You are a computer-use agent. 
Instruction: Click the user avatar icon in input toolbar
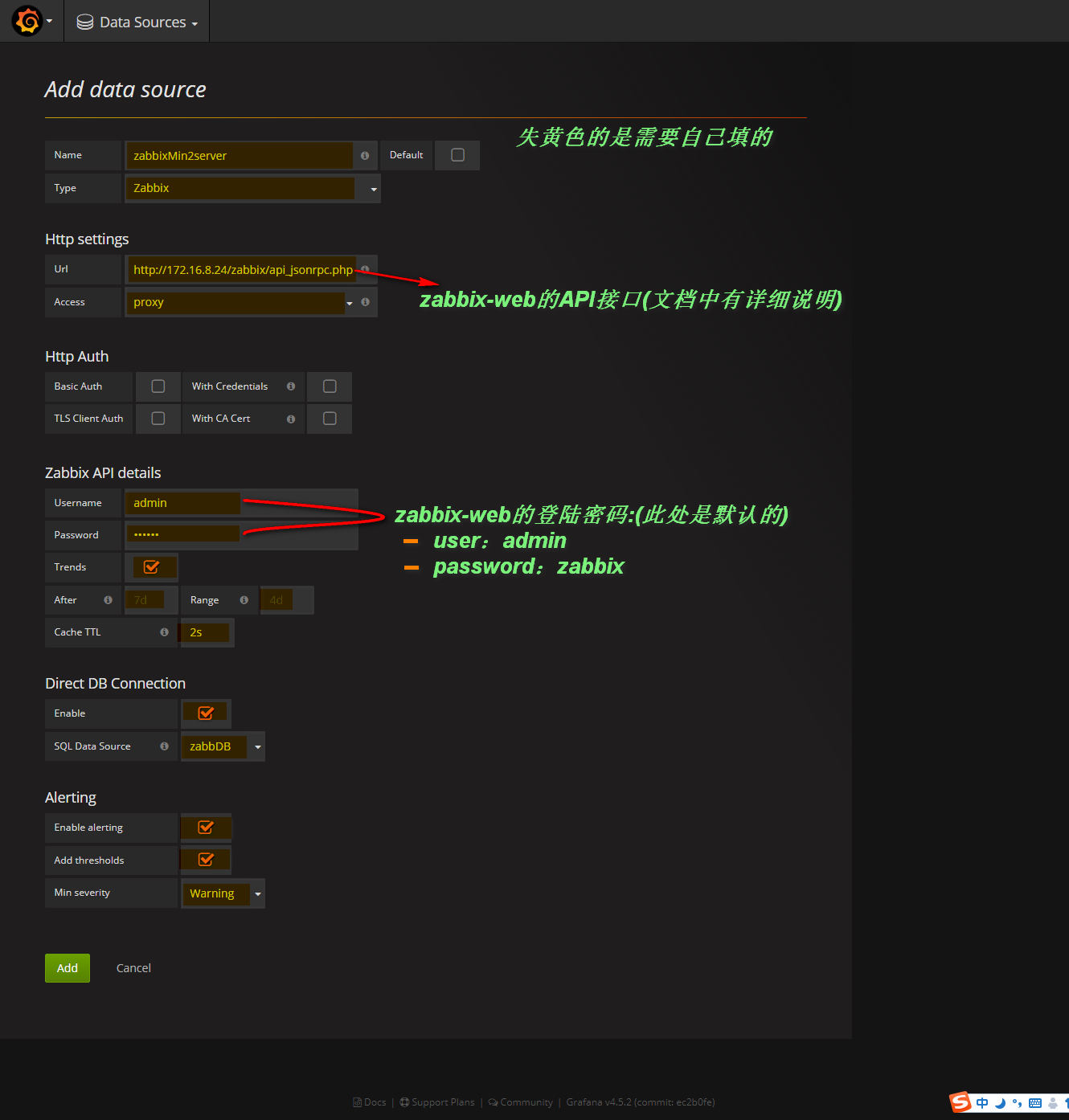click(1053, 1103)
